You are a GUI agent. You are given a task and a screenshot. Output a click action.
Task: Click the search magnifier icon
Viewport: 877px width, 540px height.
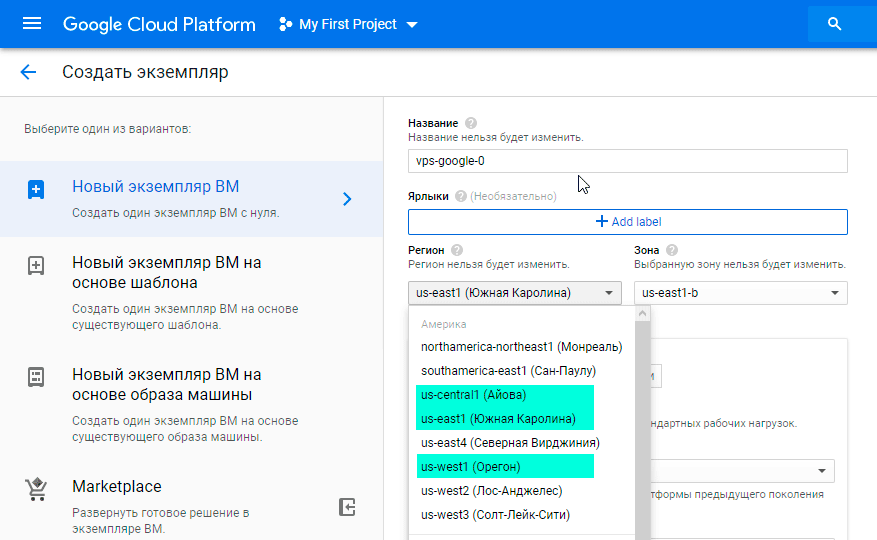click(835, 24)
